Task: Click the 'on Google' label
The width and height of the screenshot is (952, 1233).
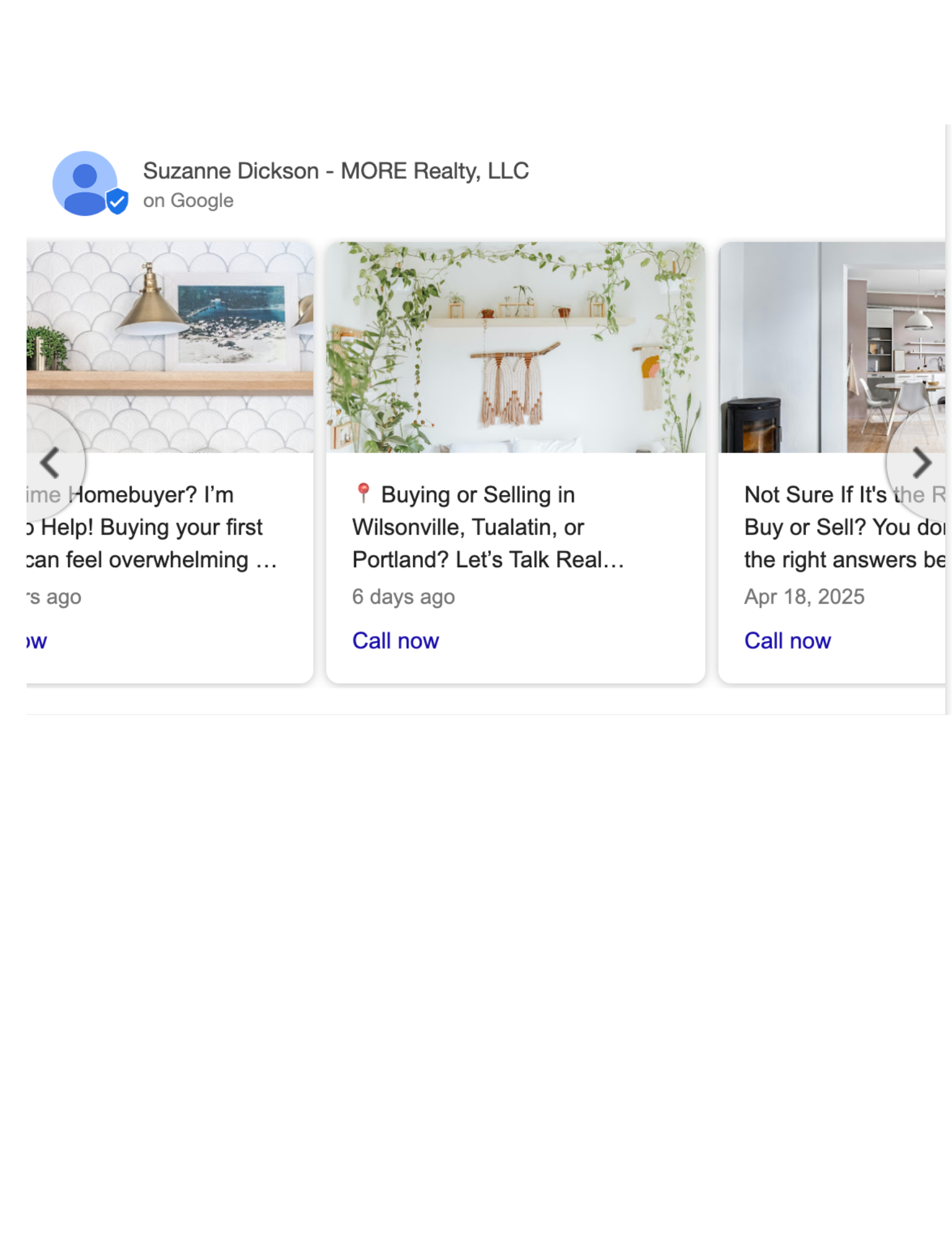Action: point(188,200)
